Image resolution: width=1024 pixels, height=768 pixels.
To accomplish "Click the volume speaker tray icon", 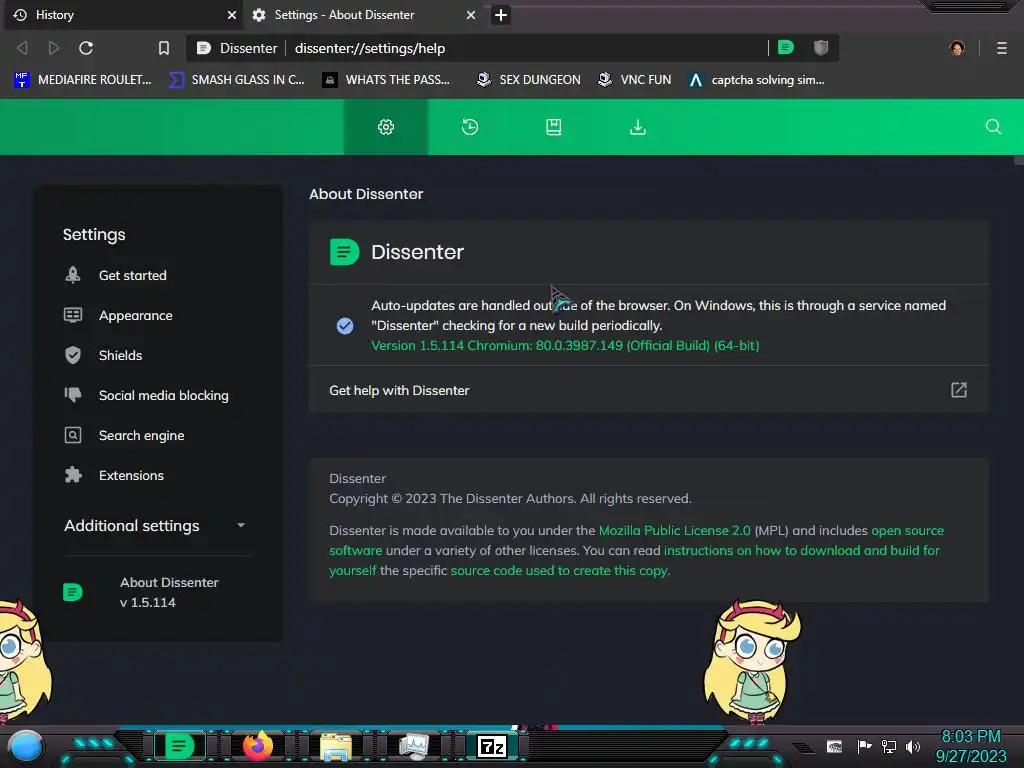I will (x=913, y=746).
